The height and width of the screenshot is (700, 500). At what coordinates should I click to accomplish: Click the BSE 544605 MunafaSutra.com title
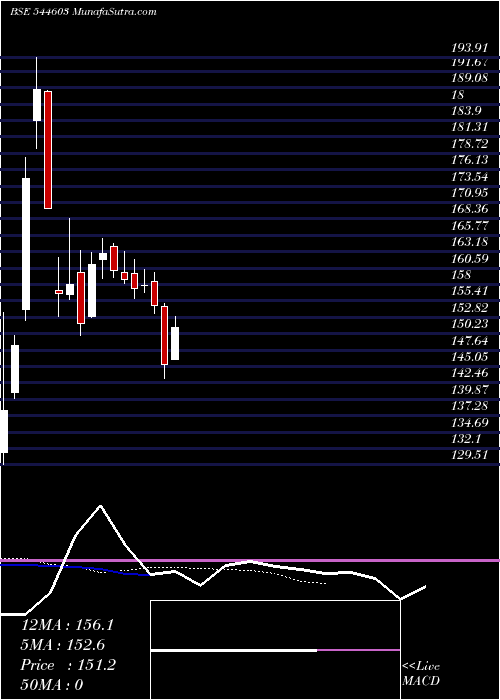tap(83, 12)
